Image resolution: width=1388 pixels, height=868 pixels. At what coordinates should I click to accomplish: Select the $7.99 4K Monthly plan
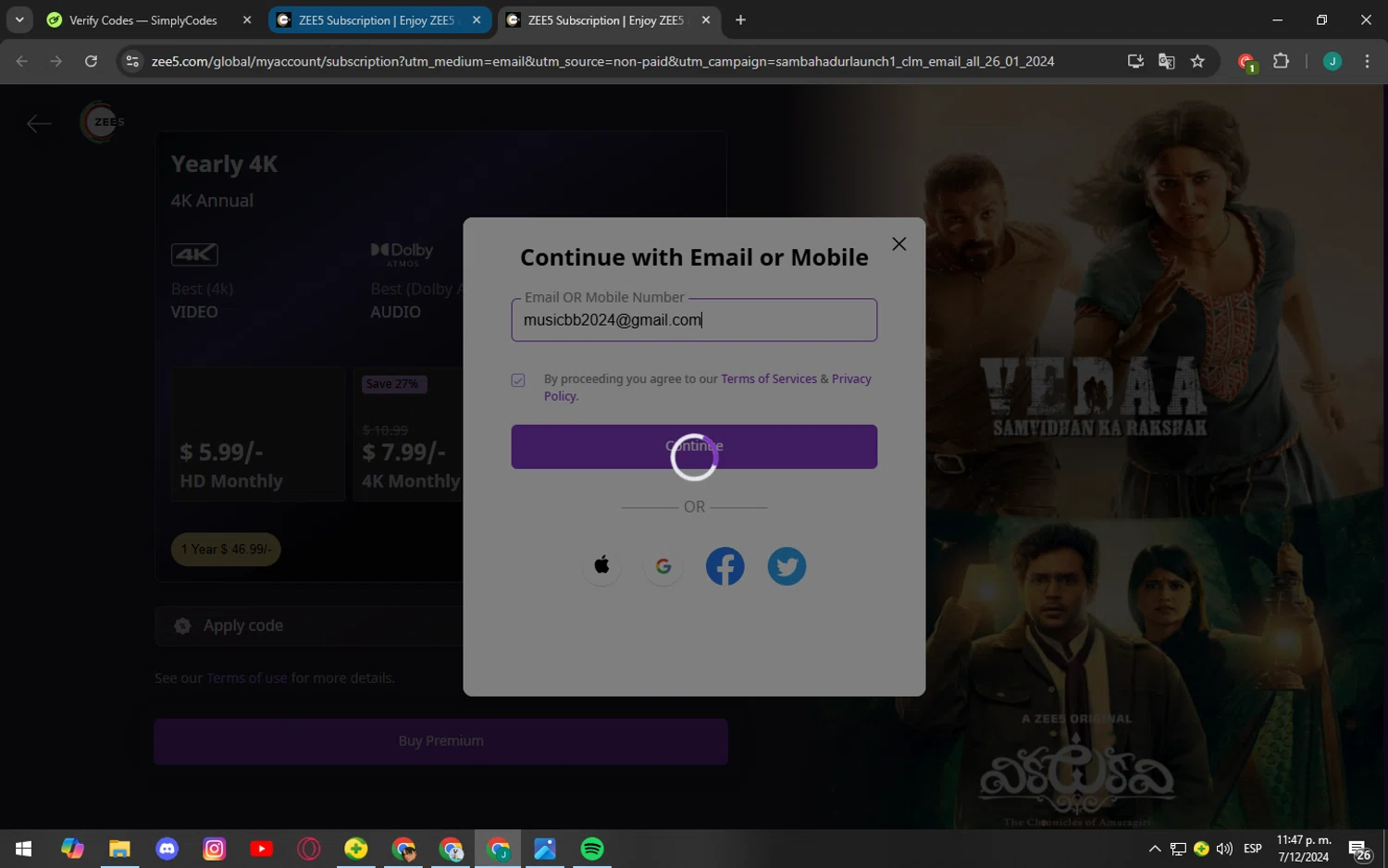click(x=409, y=435)
